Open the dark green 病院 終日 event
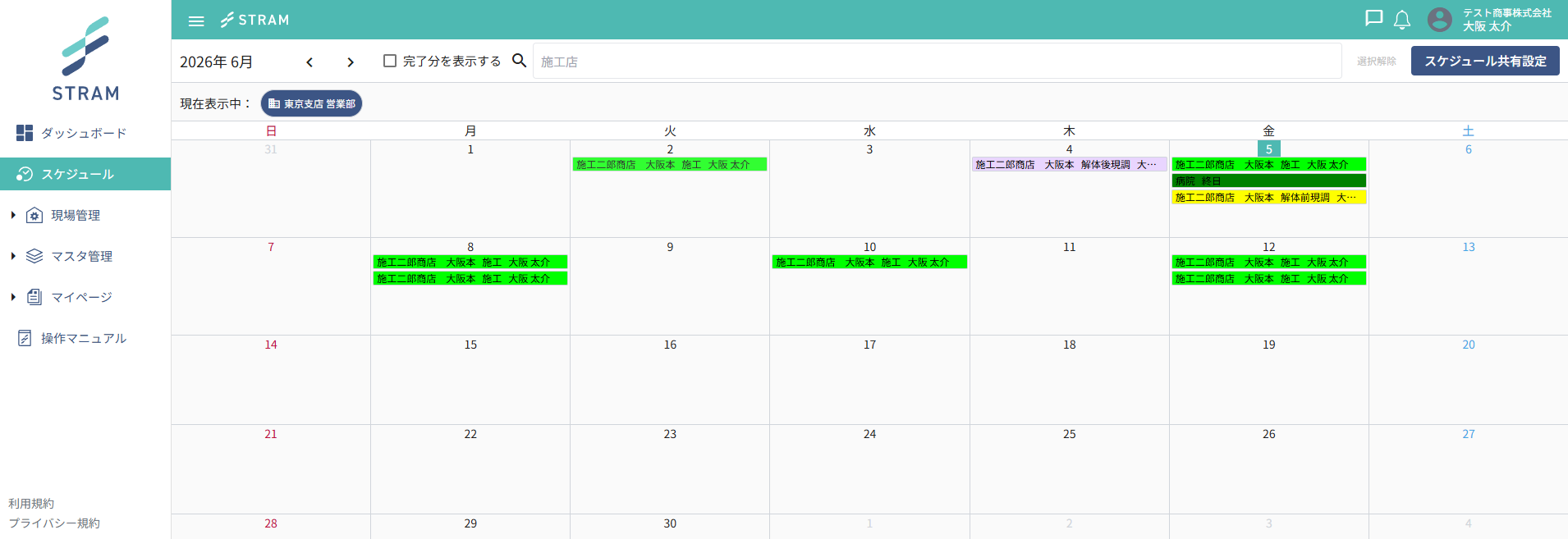This screenshot has width=1568, height=539. click(1269, 180)
